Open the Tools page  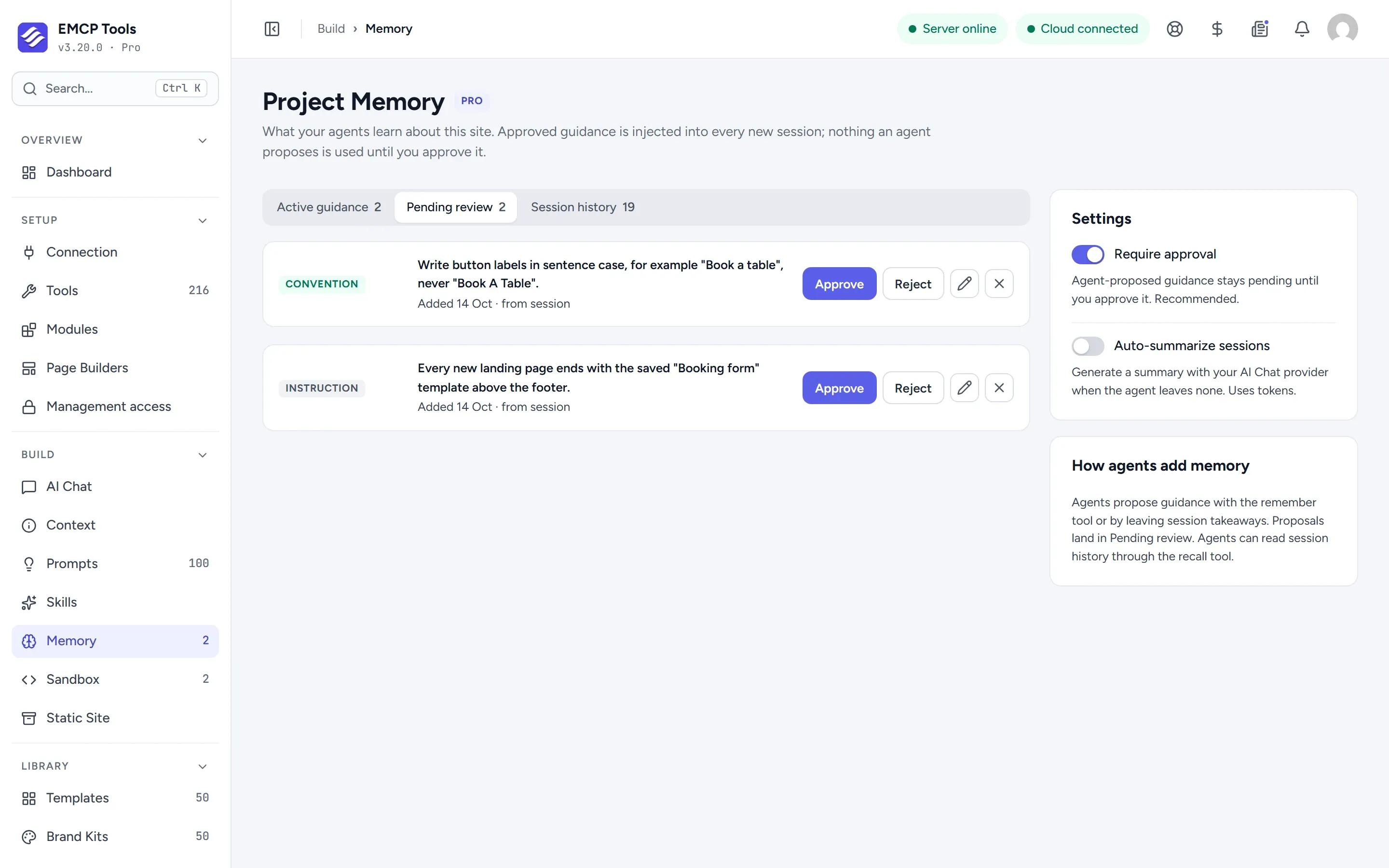[x=115, y=290]
